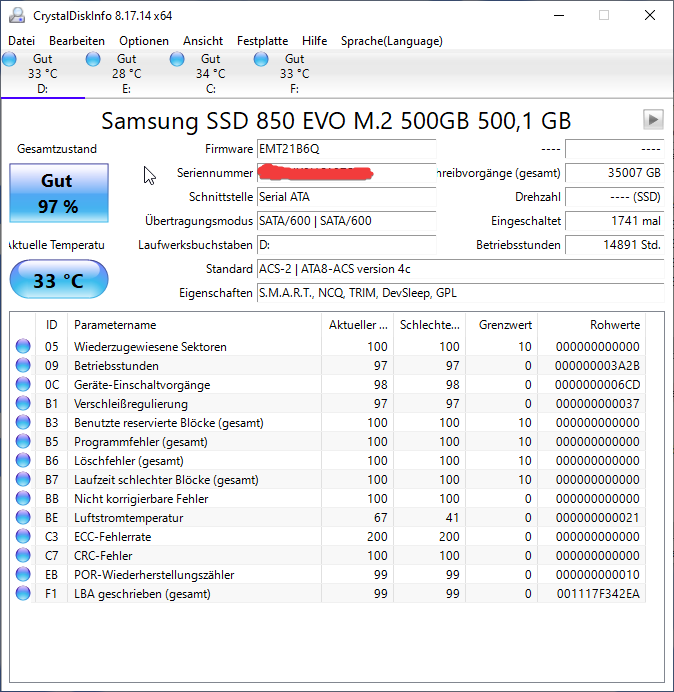Click the Gut 97 % health status button
This screenshot has height=692, width=674.
pos(59,193)
